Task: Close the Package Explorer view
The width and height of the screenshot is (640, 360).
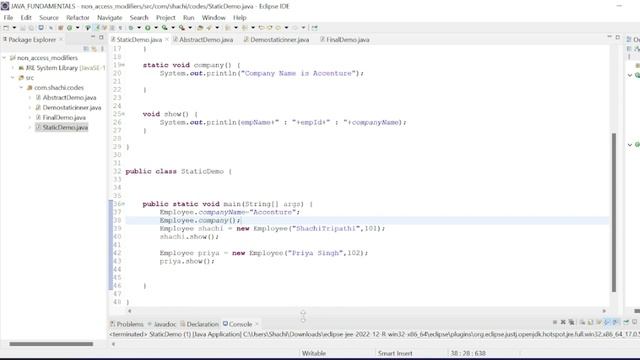Action: click(61, 40)
